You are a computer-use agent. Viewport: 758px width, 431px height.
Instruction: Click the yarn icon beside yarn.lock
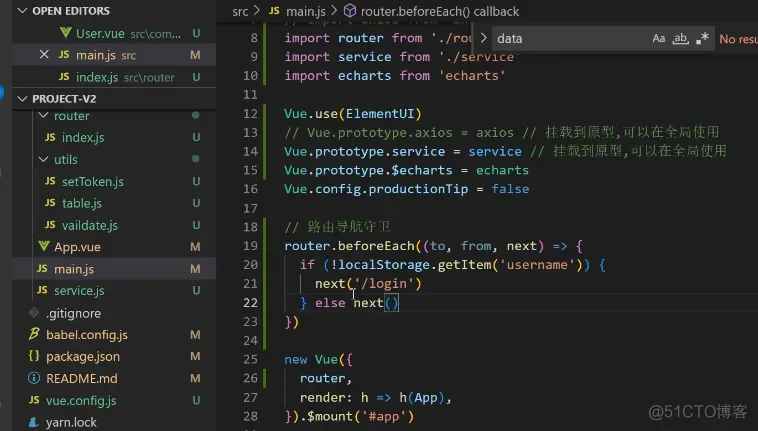pos(34,422)
